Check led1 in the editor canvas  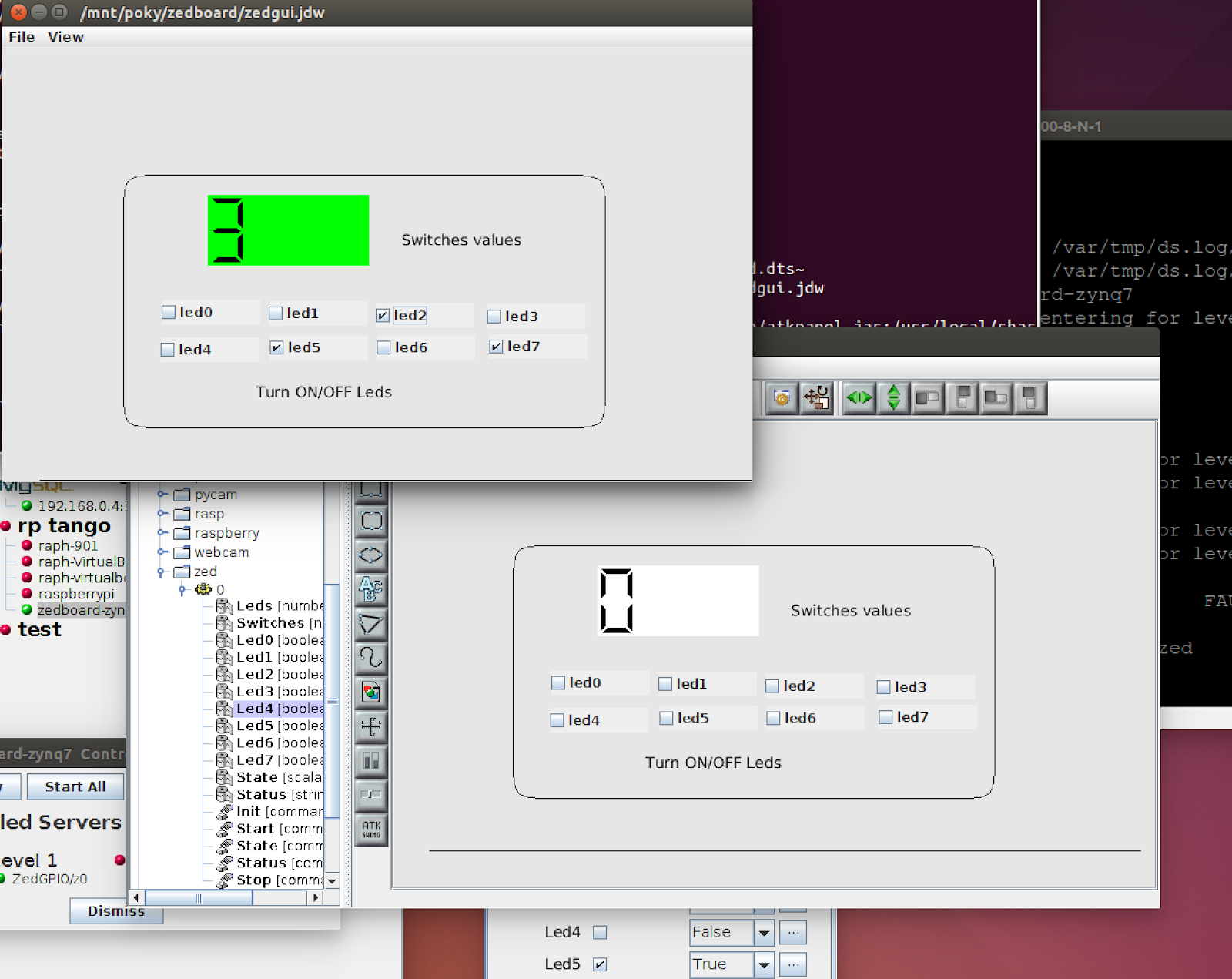tap(665, 684)
